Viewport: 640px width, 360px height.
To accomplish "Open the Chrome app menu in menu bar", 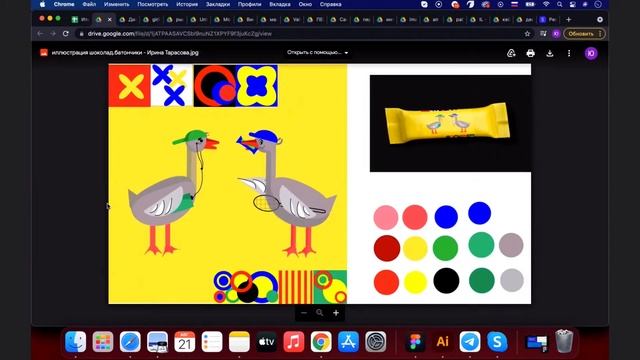I will point(64,4).
